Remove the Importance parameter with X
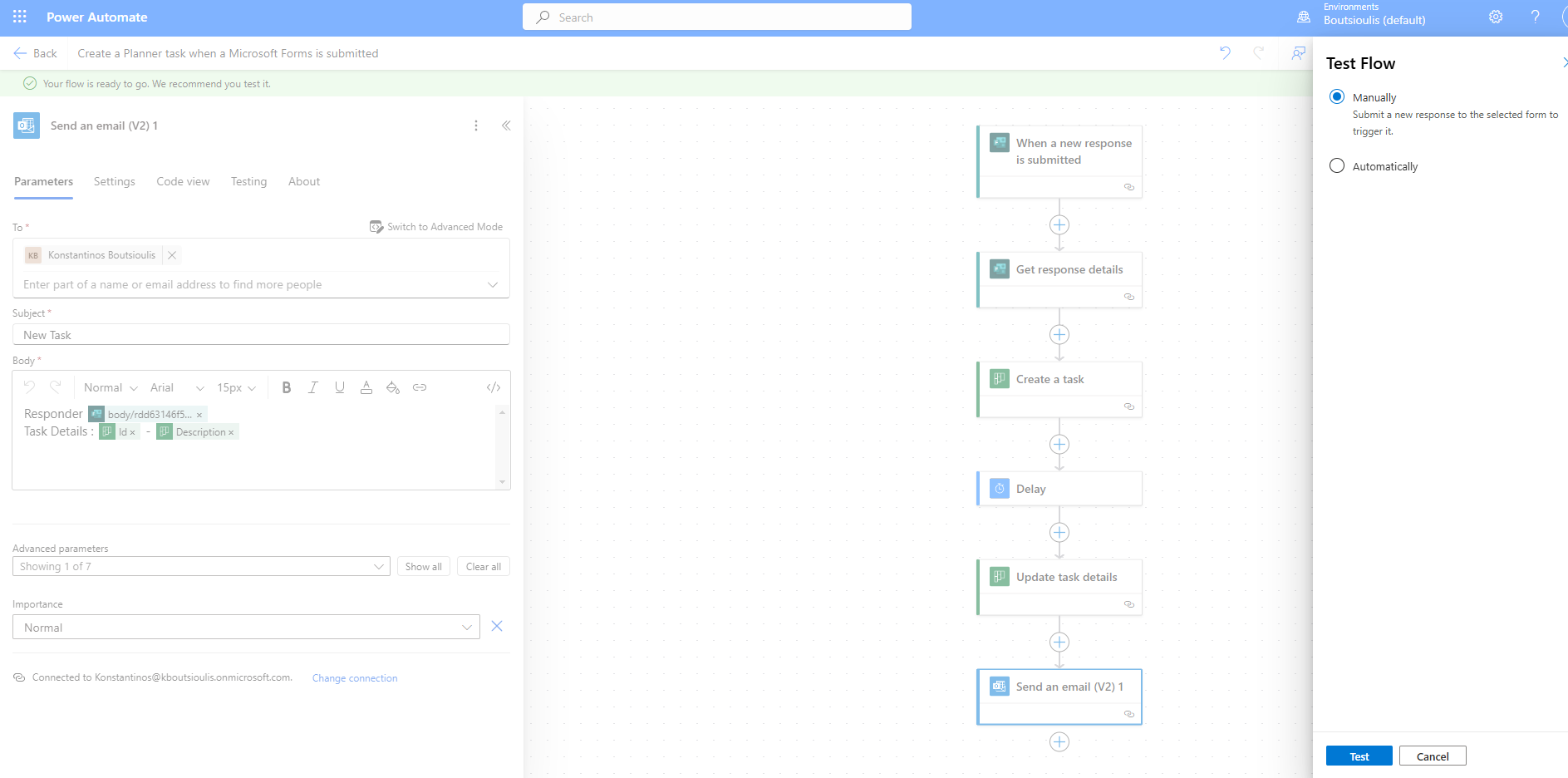1568x778 pixels. tap(497, 626)
